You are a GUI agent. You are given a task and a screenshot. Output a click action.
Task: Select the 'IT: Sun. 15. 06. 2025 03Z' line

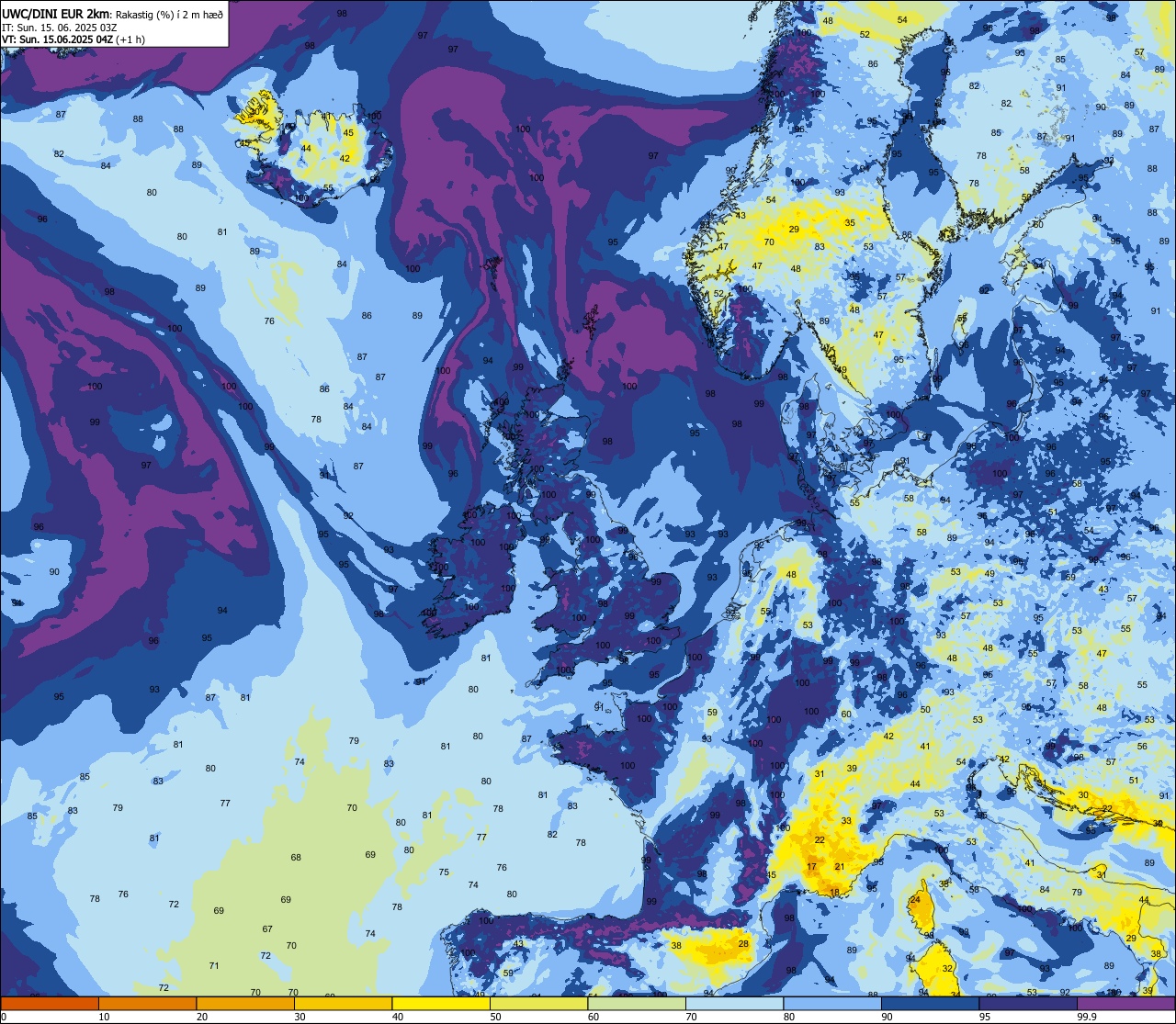tap(60, 28)
